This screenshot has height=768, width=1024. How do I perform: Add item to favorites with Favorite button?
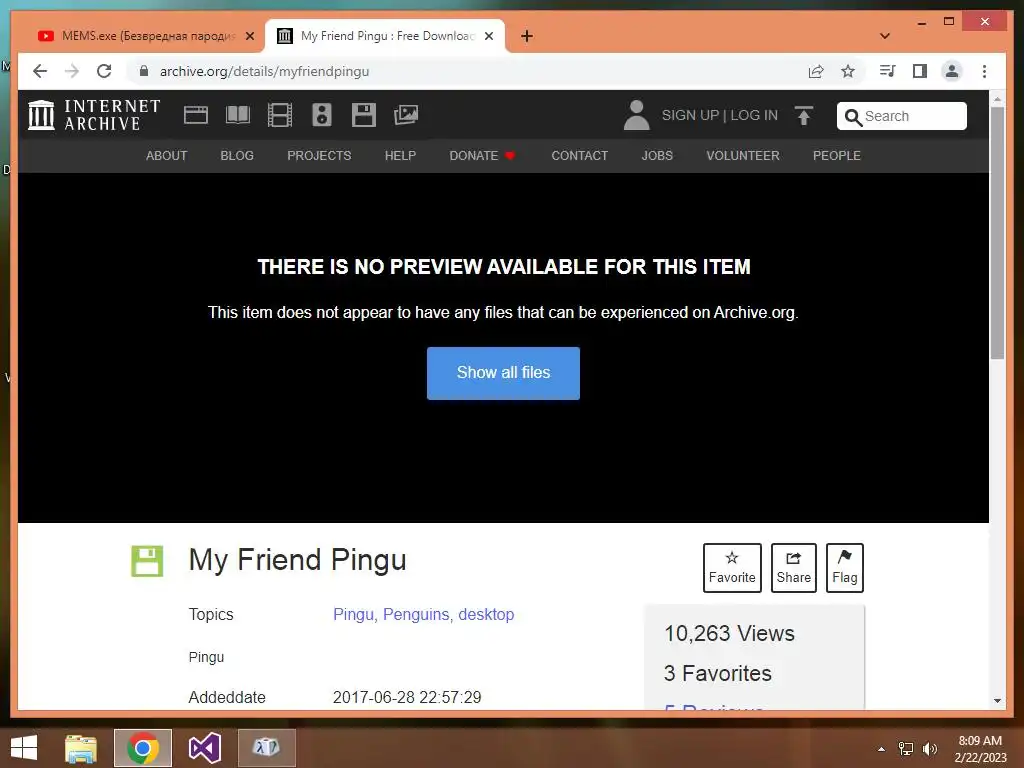point(732,568)
